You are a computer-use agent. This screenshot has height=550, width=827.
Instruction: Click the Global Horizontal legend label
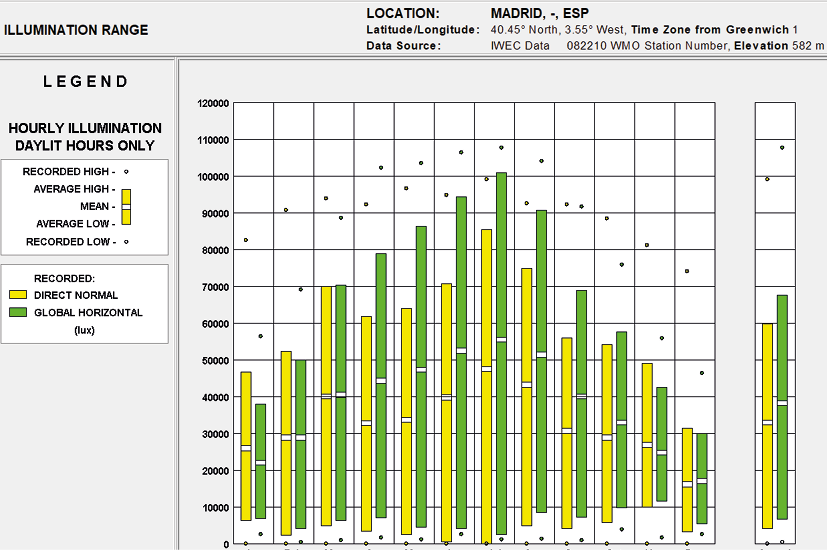point(88,313)
